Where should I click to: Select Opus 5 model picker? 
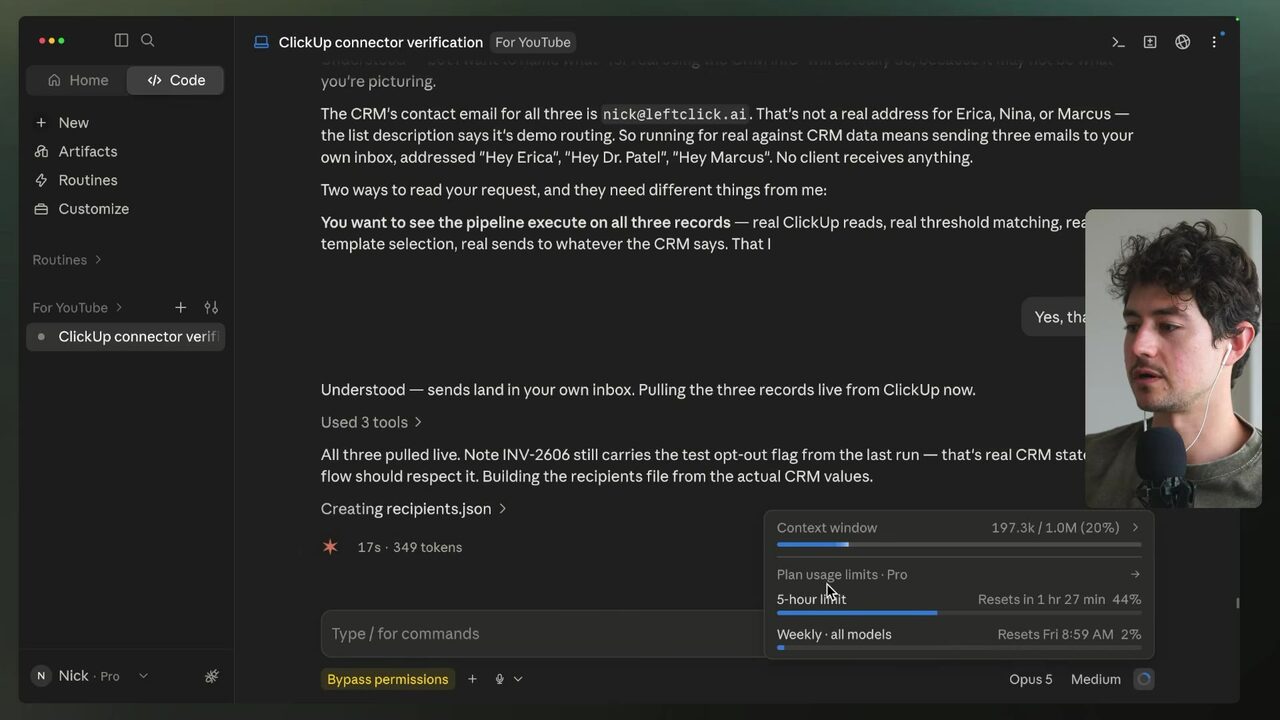1031,679
